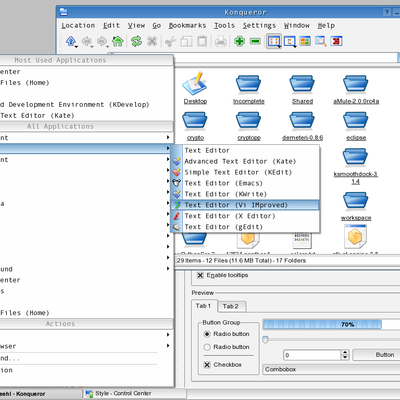Click the preview 'Button' button

377,355
